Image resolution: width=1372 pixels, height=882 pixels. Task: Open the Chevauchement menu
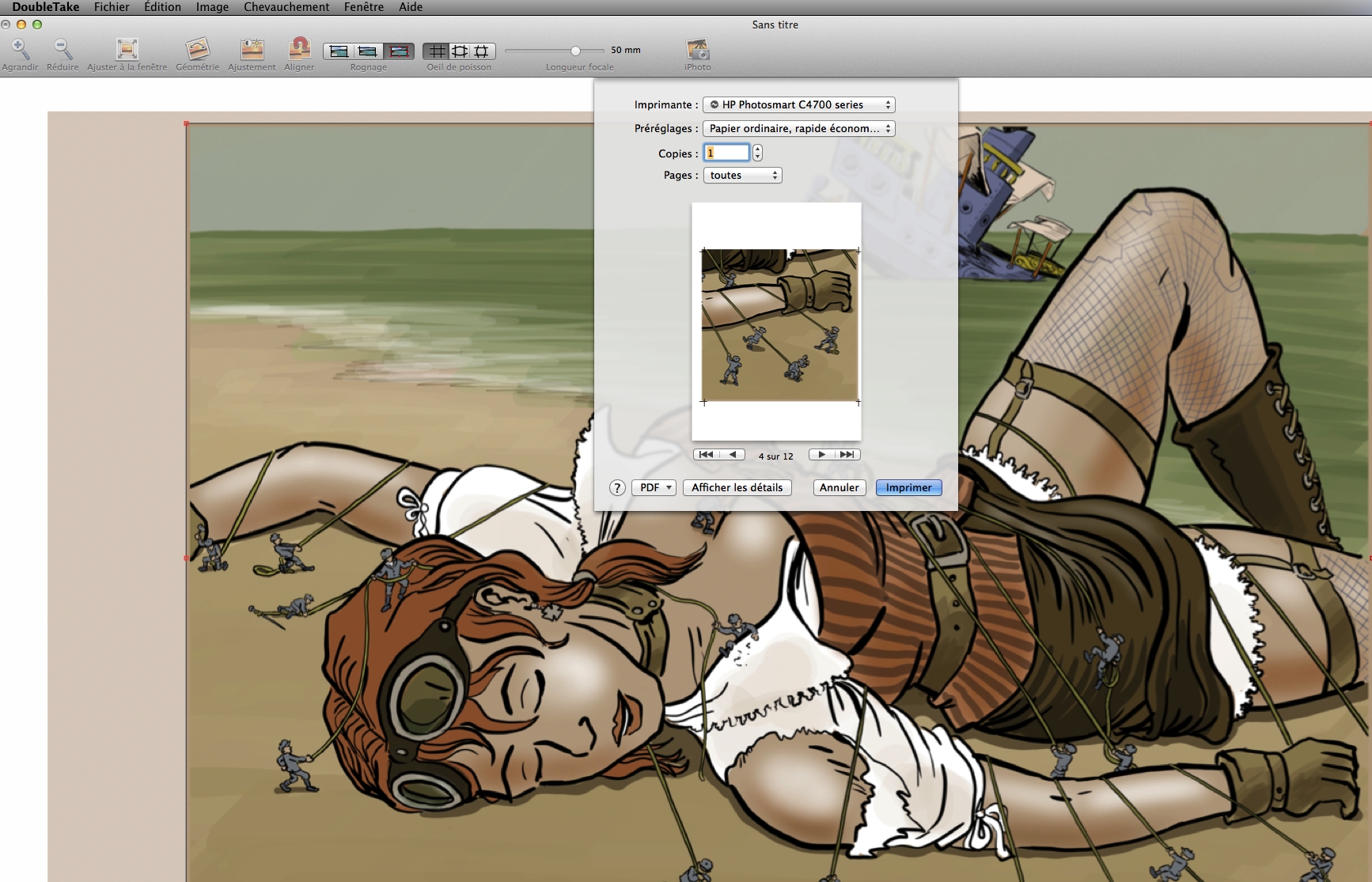pyautogui.click(x=286, y=7)
